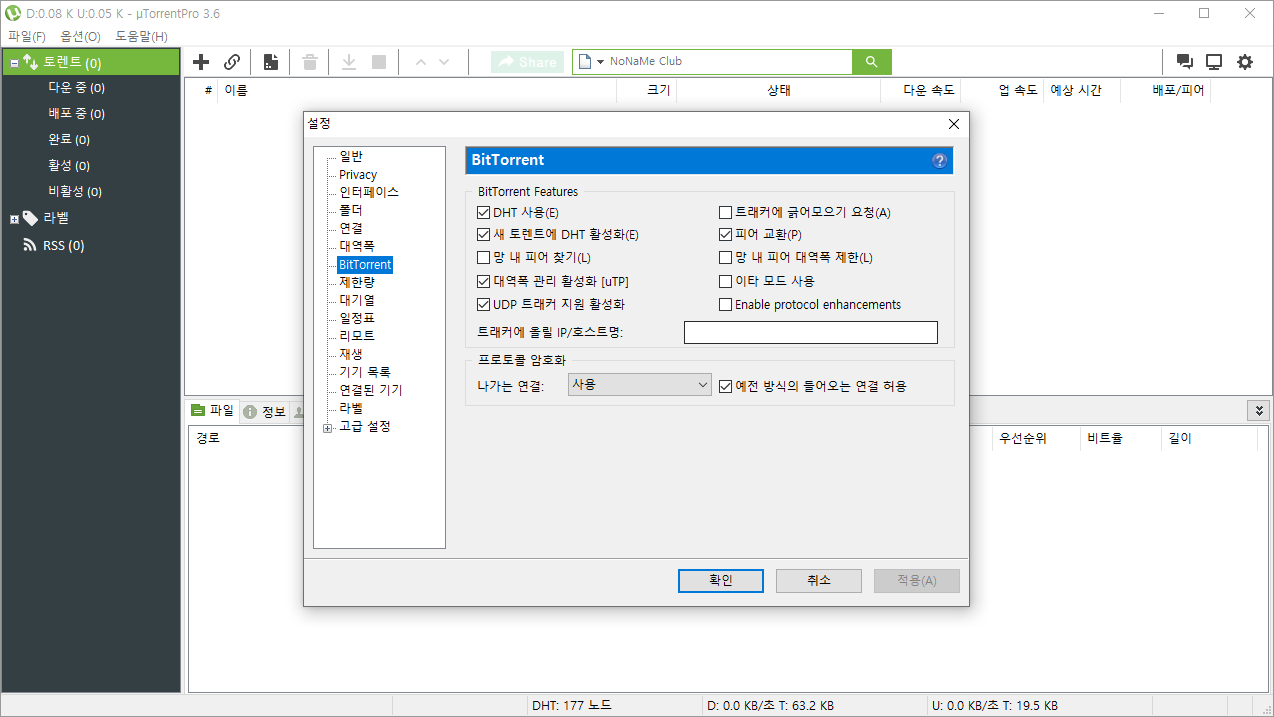Toggle the DHT 사용(E) checkbox
1274x717 pixels.
click(484, 212)
